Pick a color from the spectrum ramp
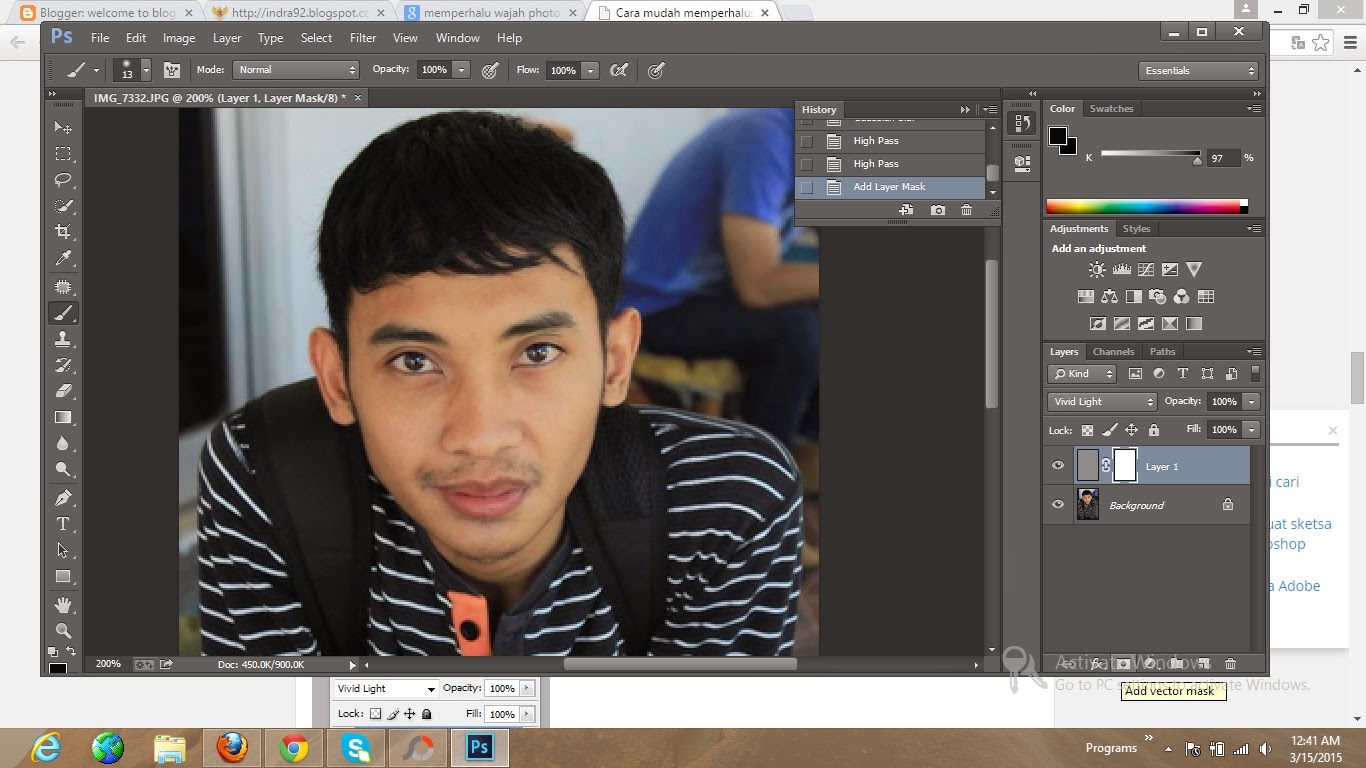The width and height of the screenshot is (1366, 768). click(x=1146, y=207)
